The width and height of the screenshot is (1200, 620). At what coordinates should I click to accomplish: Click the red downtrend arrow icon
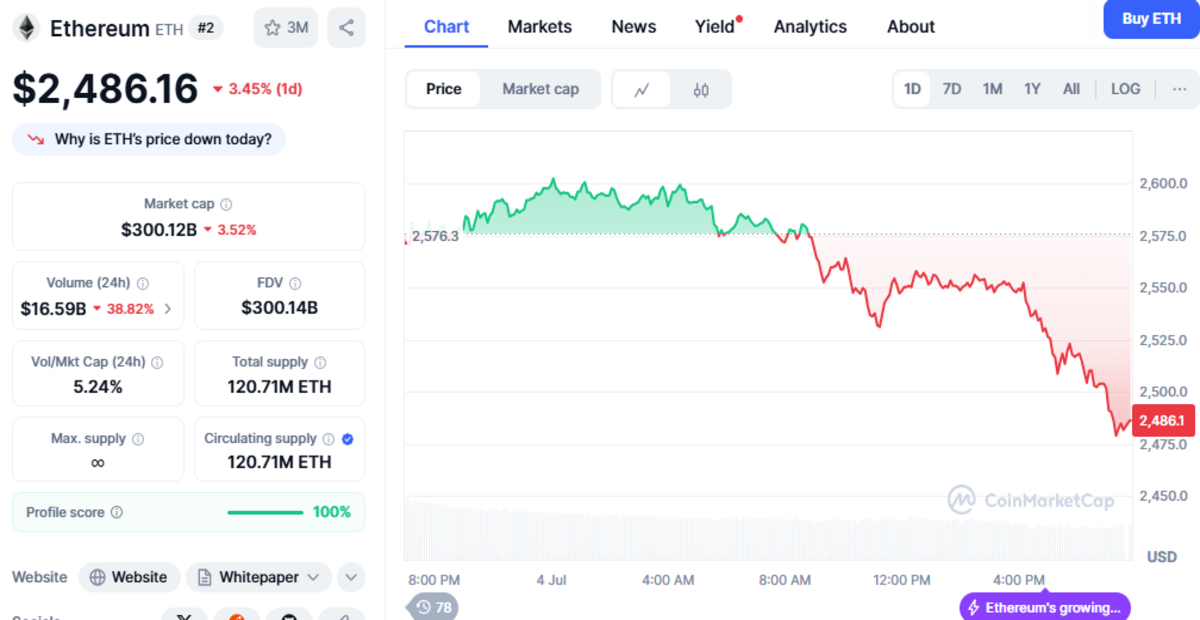36,139
